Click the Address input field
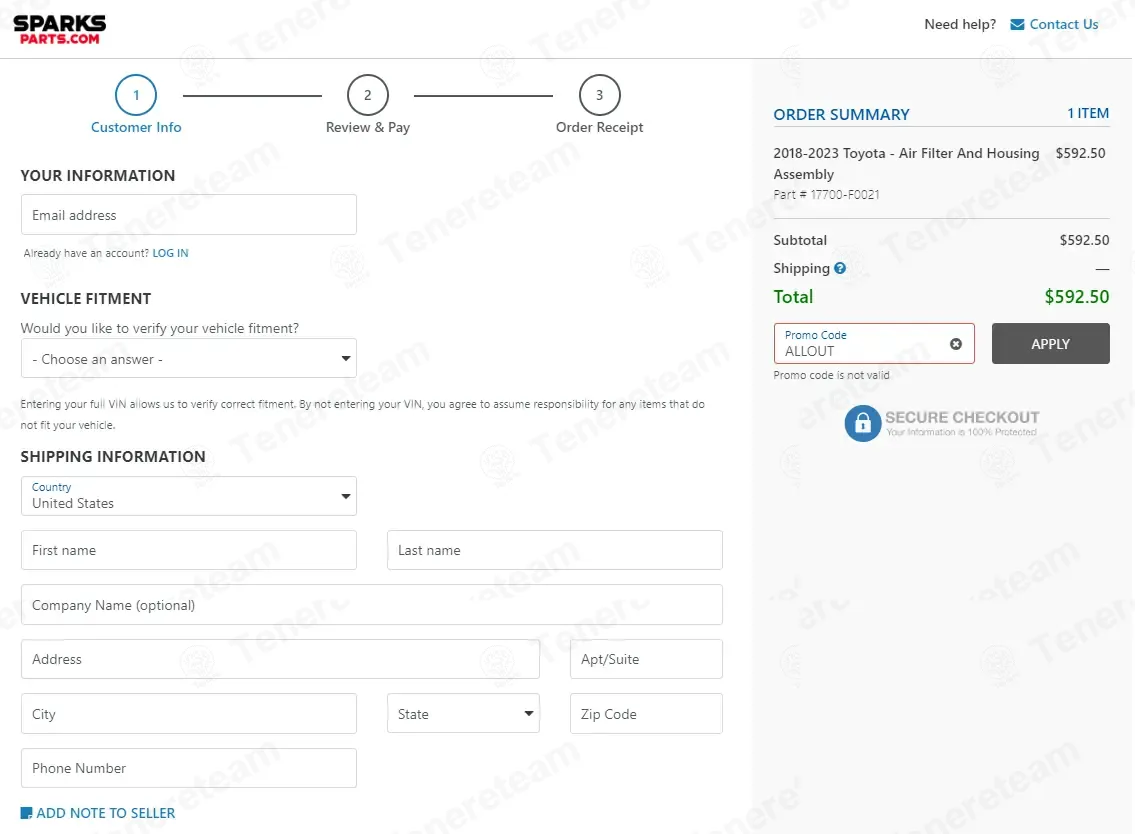The width and height of the screenshot is (1135, 834). pos(280,659)
